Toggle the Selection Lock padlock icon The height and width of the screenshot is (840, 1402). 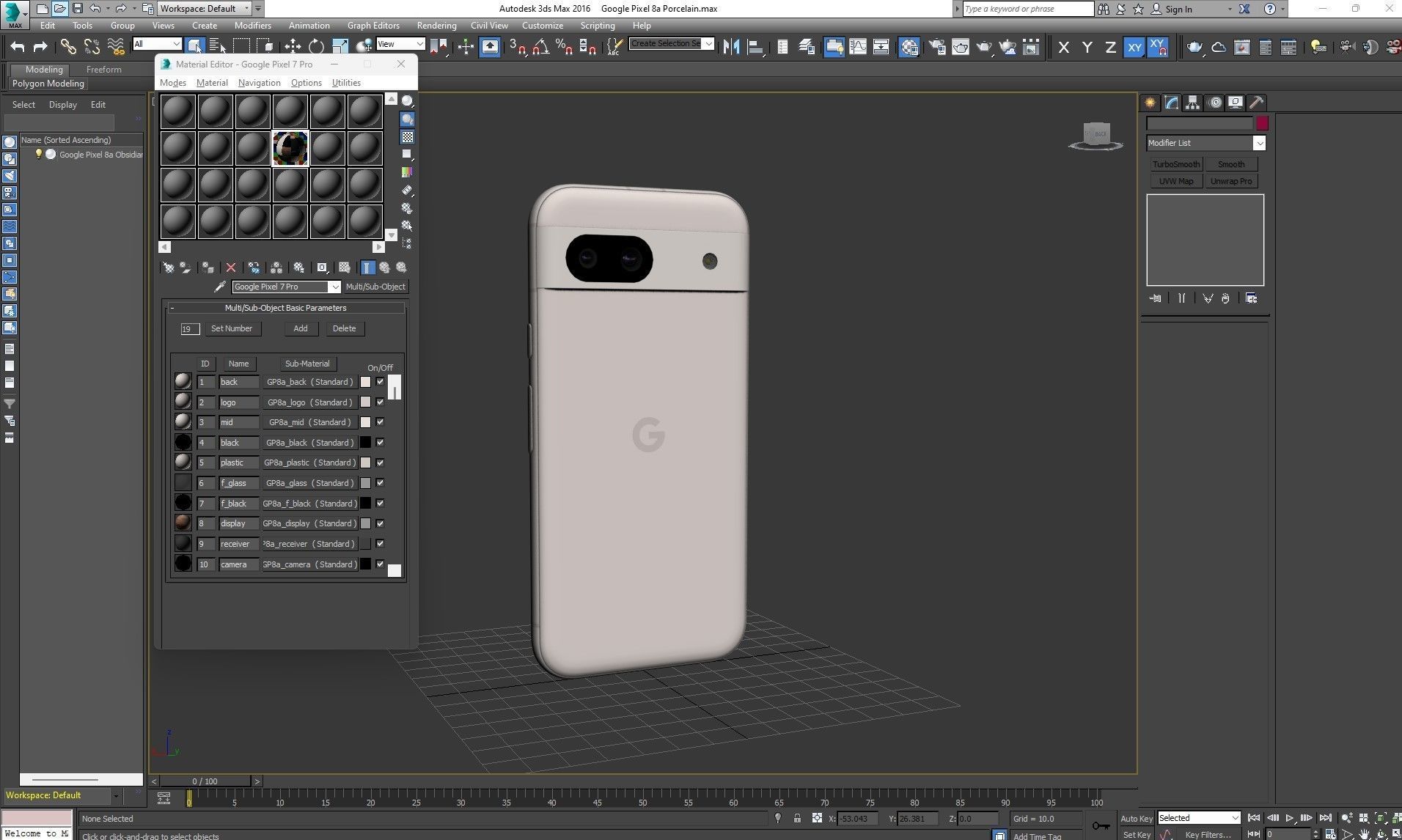click(797, 819)
